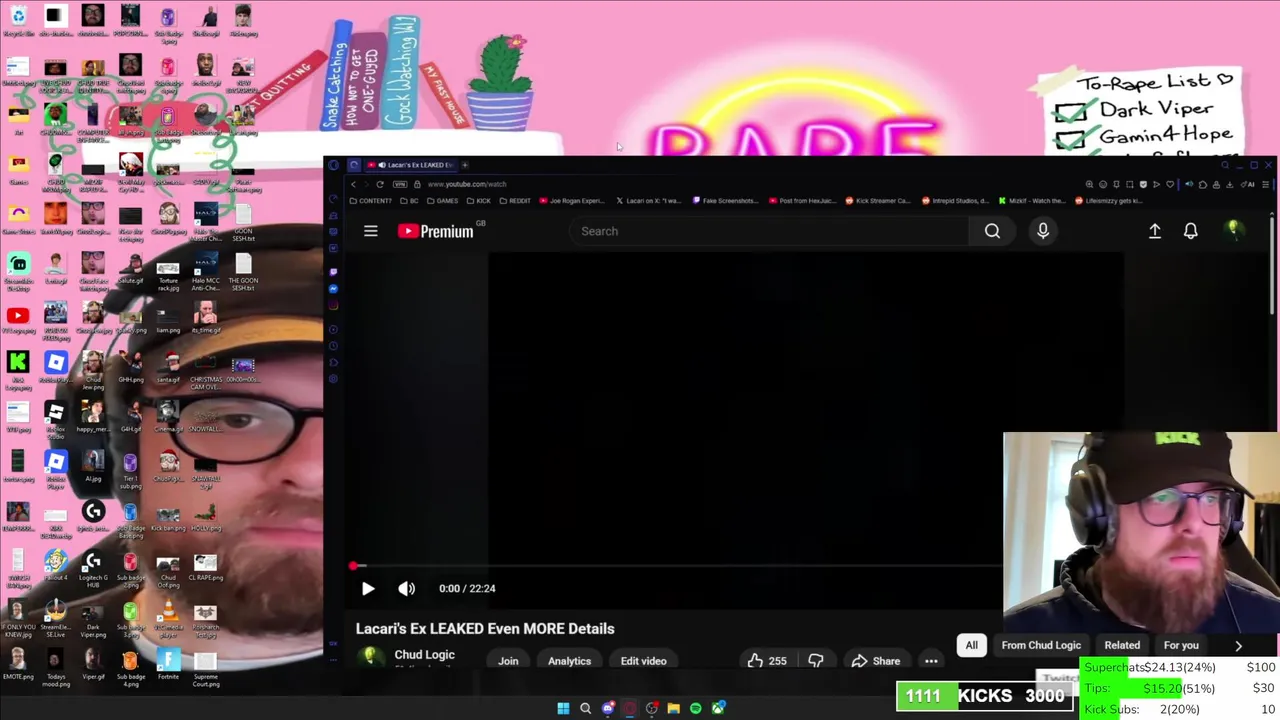Viewport: 1280px width, 720px height.
Task: Click the video title Lacari's Ex LEAKED text
Action: pyautogui.click(x=485, y=629)
